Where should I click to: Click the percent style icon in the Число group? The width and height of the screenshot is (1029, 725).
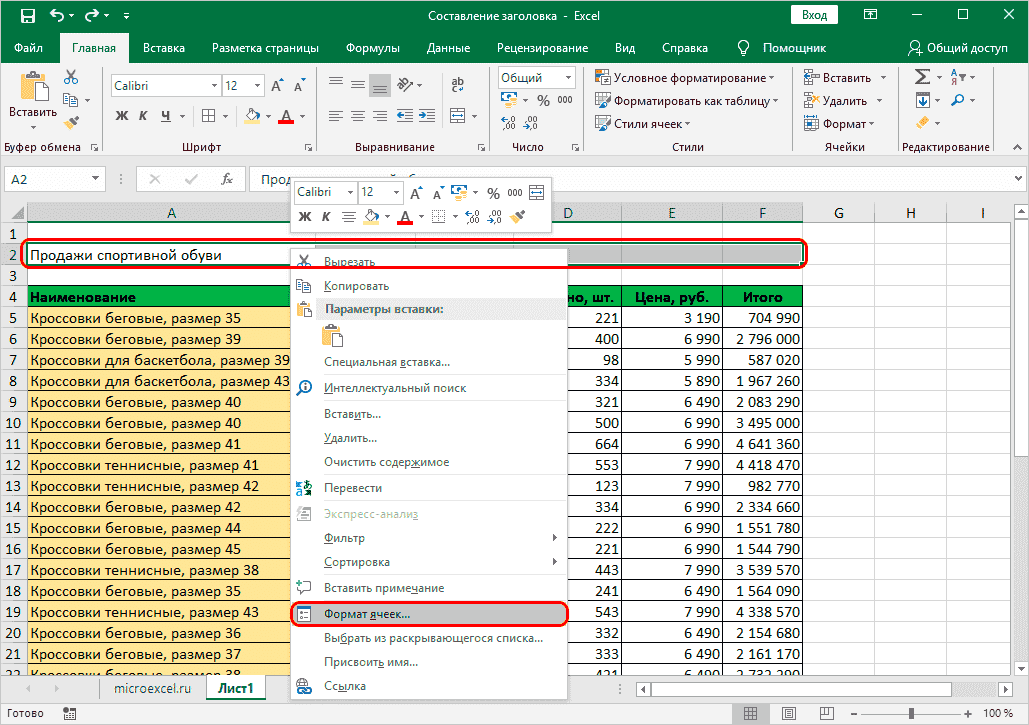(x=543, y=100)
